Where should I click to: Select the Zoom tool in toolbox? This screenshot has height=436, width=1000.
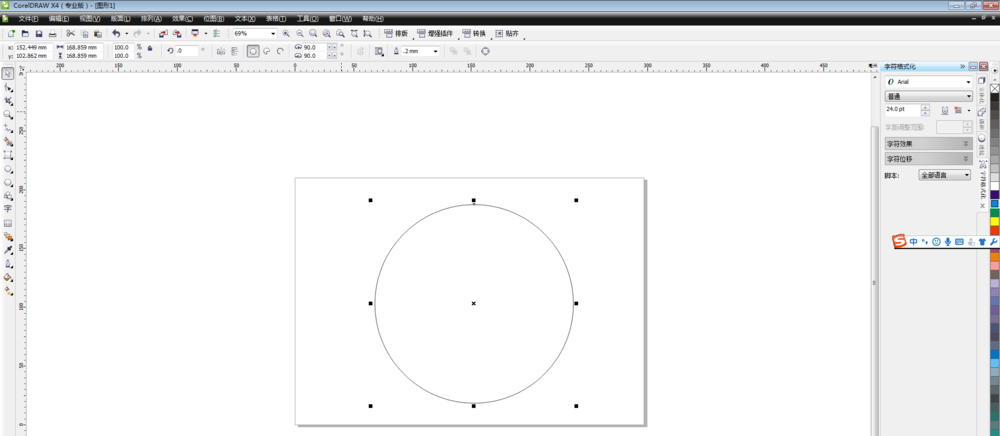pos(8,115)
